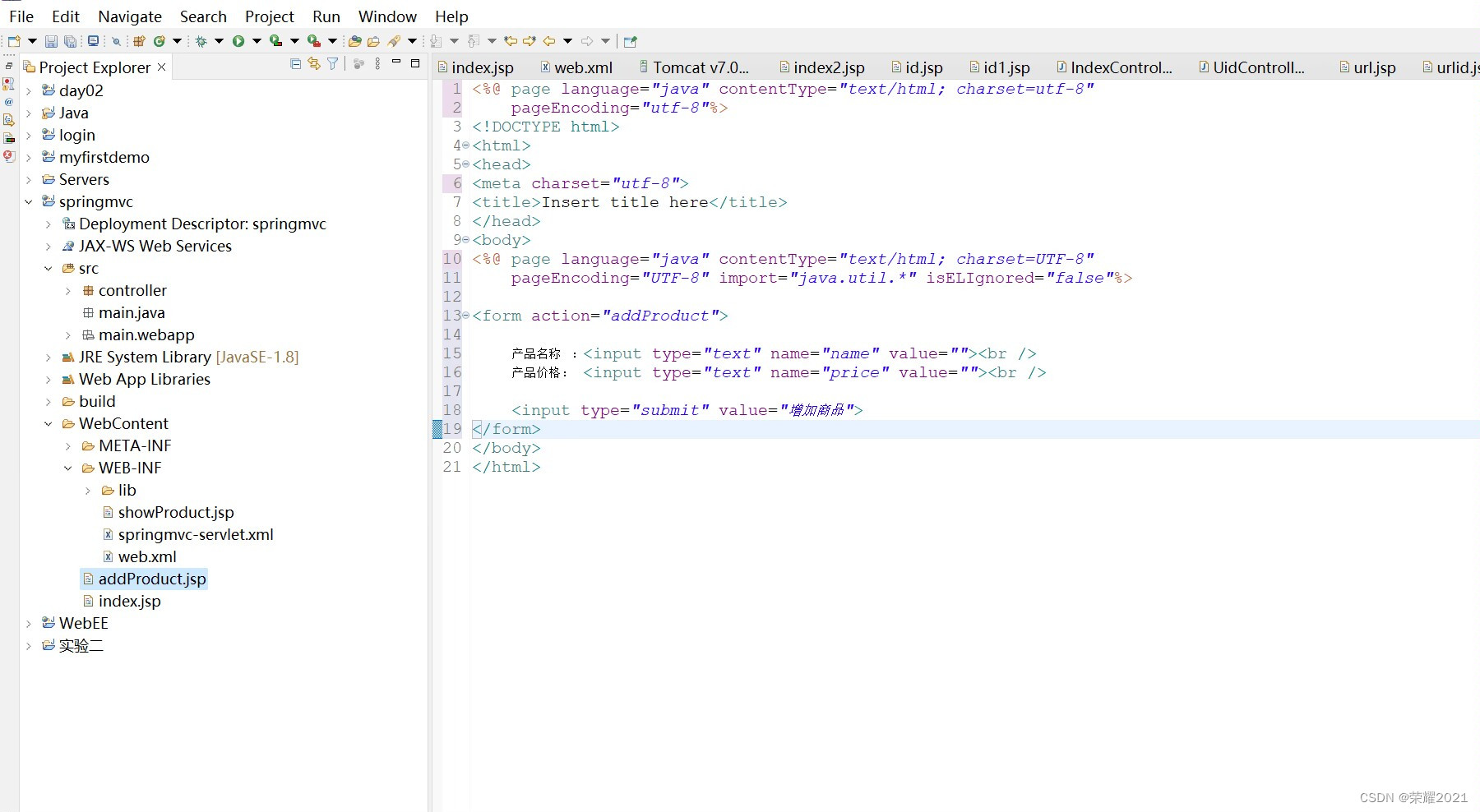The image size is (1480, 812).
Task: Switch to the url.jsp editor tab
Action: coord(1368,67)
